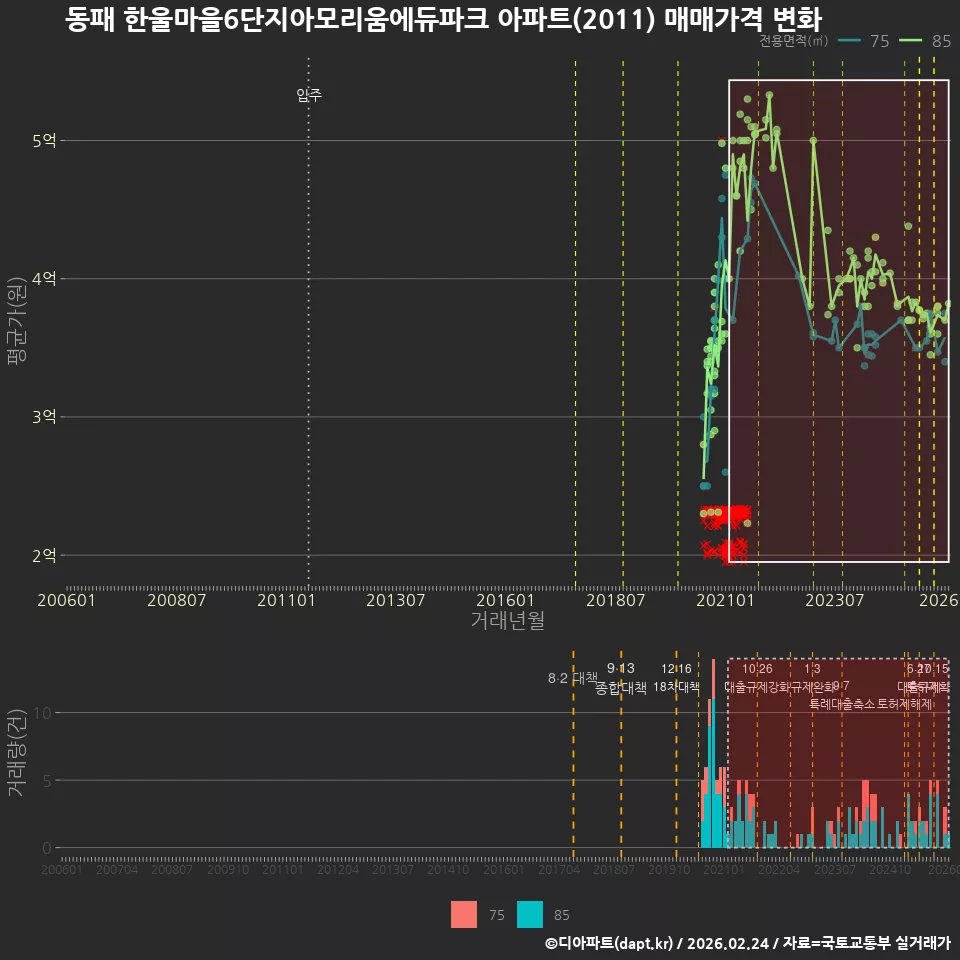Click the 전용면적(㎡) legend title

point(793,41)
